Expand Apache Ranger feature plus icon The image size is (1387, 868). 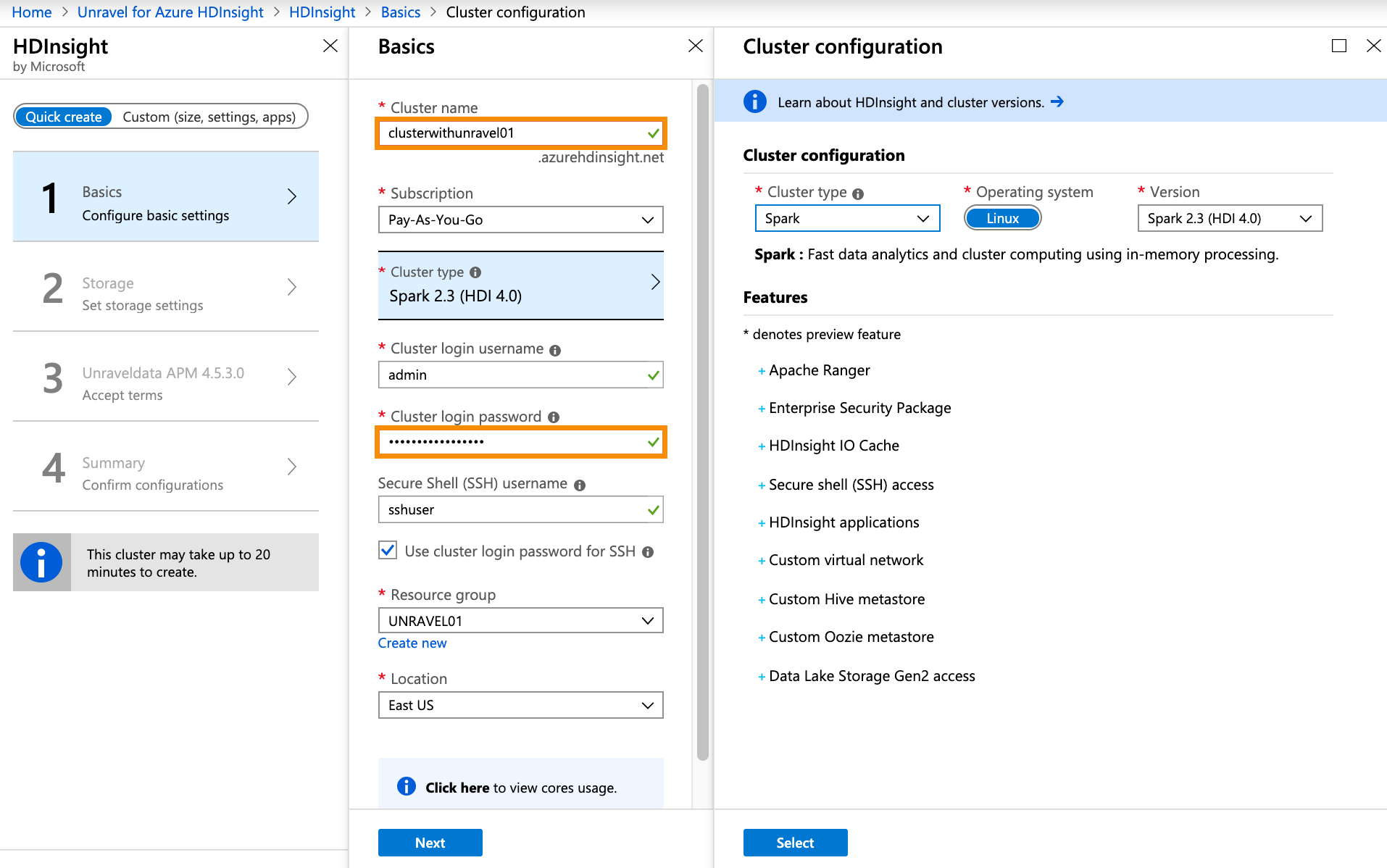coord(762,371)
